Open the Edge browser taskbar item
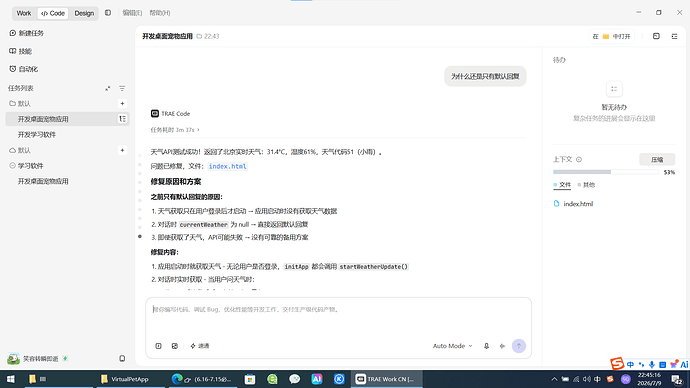 203,379
